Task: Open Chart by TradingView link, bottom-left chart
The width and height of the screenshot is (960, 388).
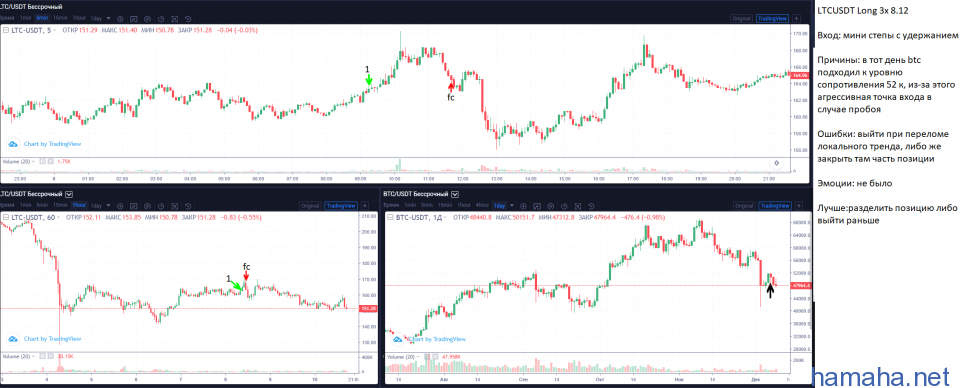Action: pos(52,338)
